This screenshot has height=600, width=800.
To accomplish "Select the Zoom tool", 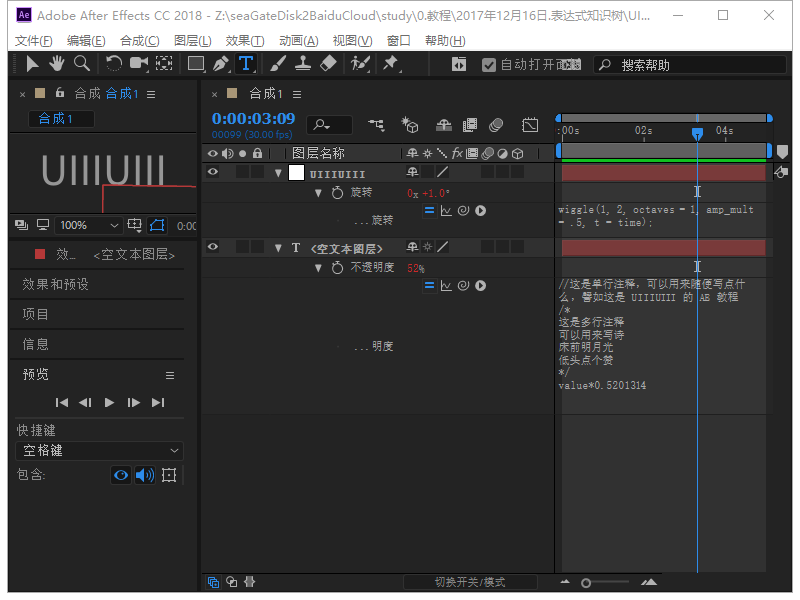I will [x=83, y=63].
